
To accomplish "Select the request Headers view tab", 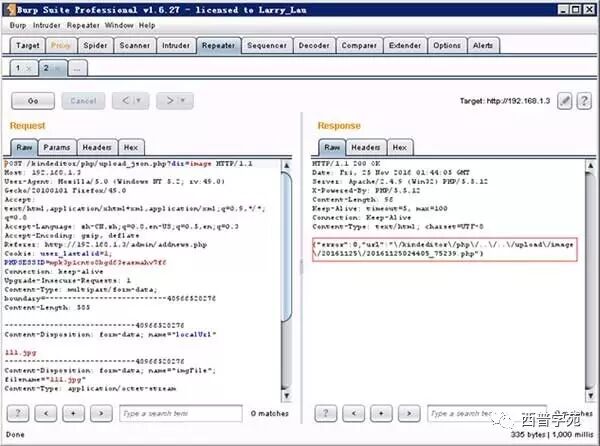I will pos(97,147).
